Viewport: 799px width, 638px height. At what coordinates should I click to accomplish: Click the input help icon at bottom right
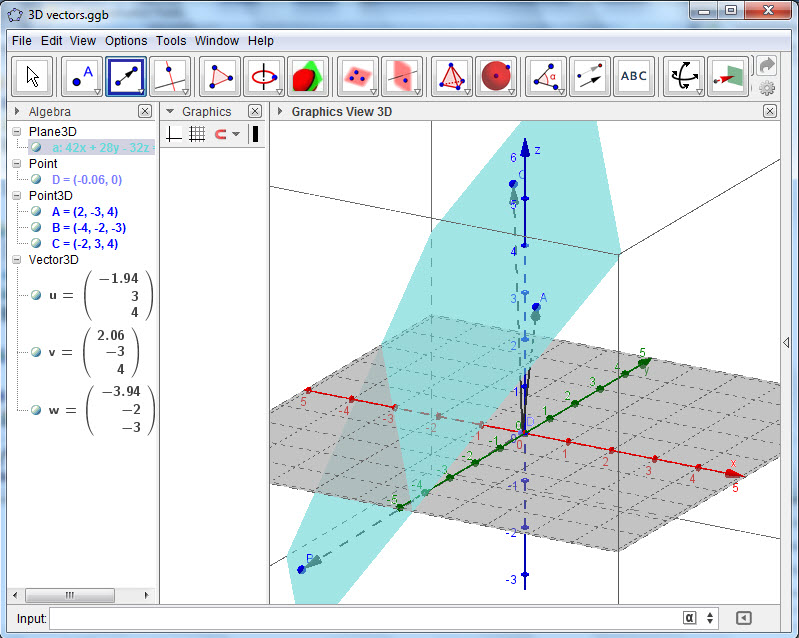click(744, 618)
